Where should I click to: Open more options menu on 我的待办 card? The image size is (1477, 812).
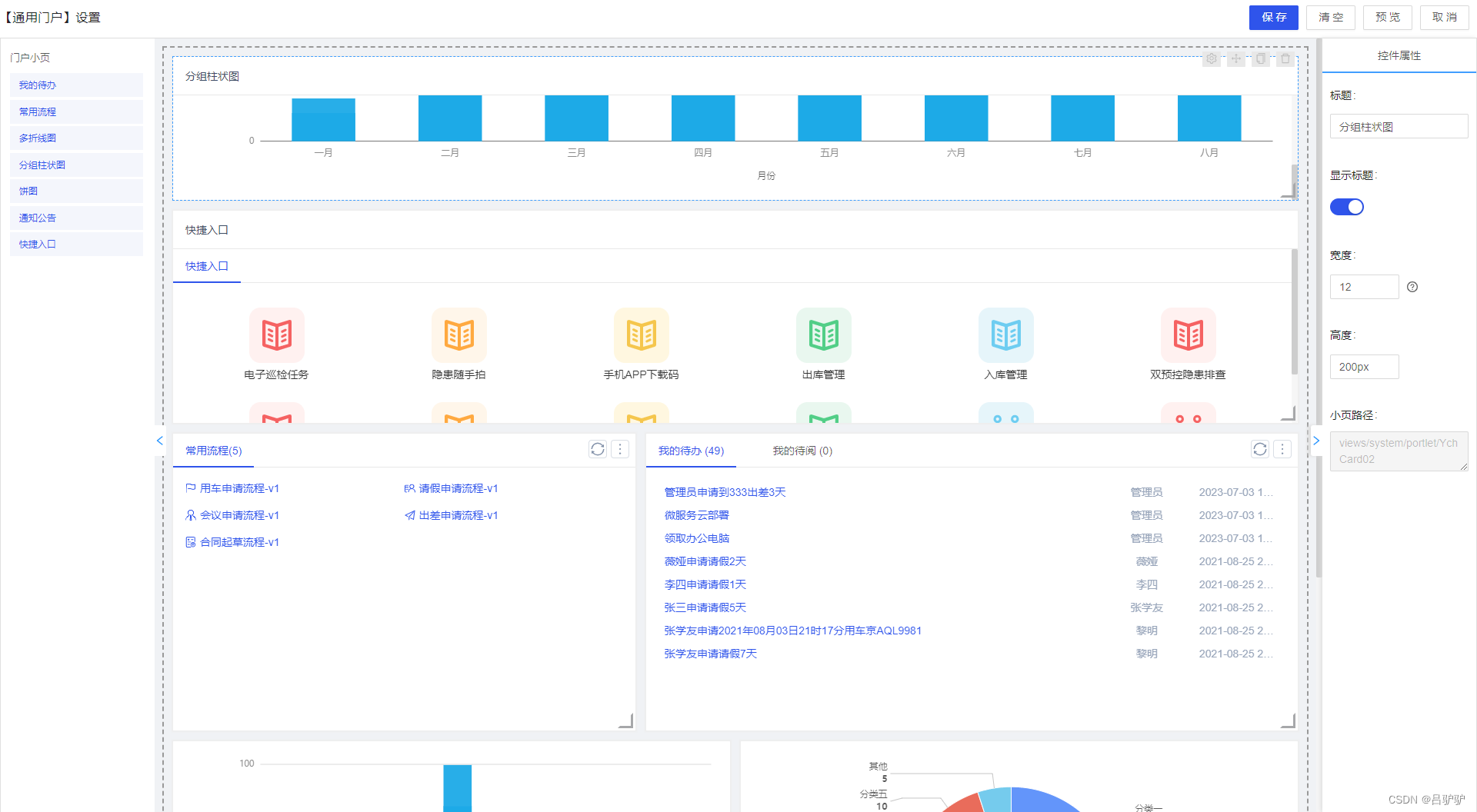1282,449
